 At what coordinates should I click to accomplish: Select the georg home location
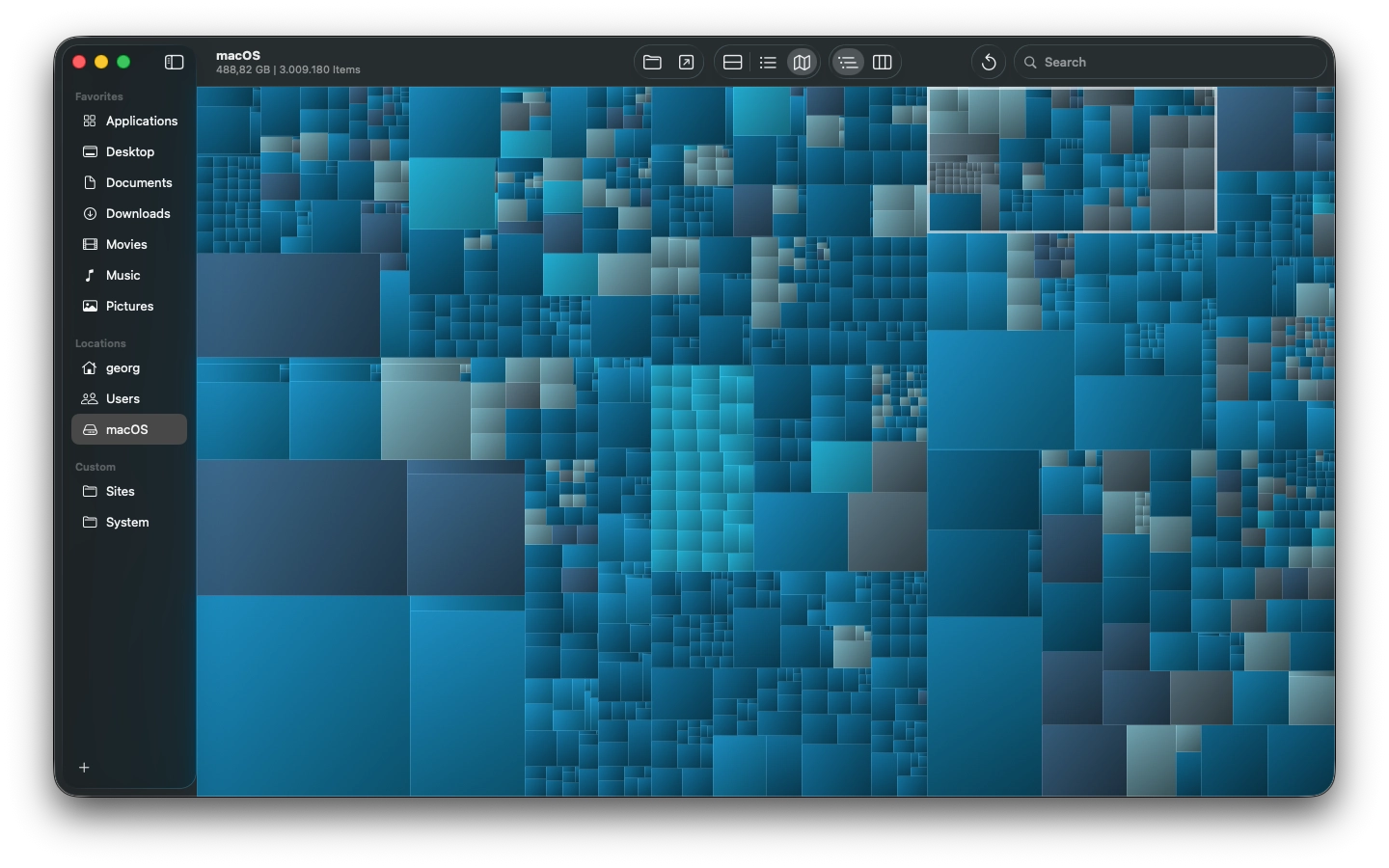[x=129, y=367]
